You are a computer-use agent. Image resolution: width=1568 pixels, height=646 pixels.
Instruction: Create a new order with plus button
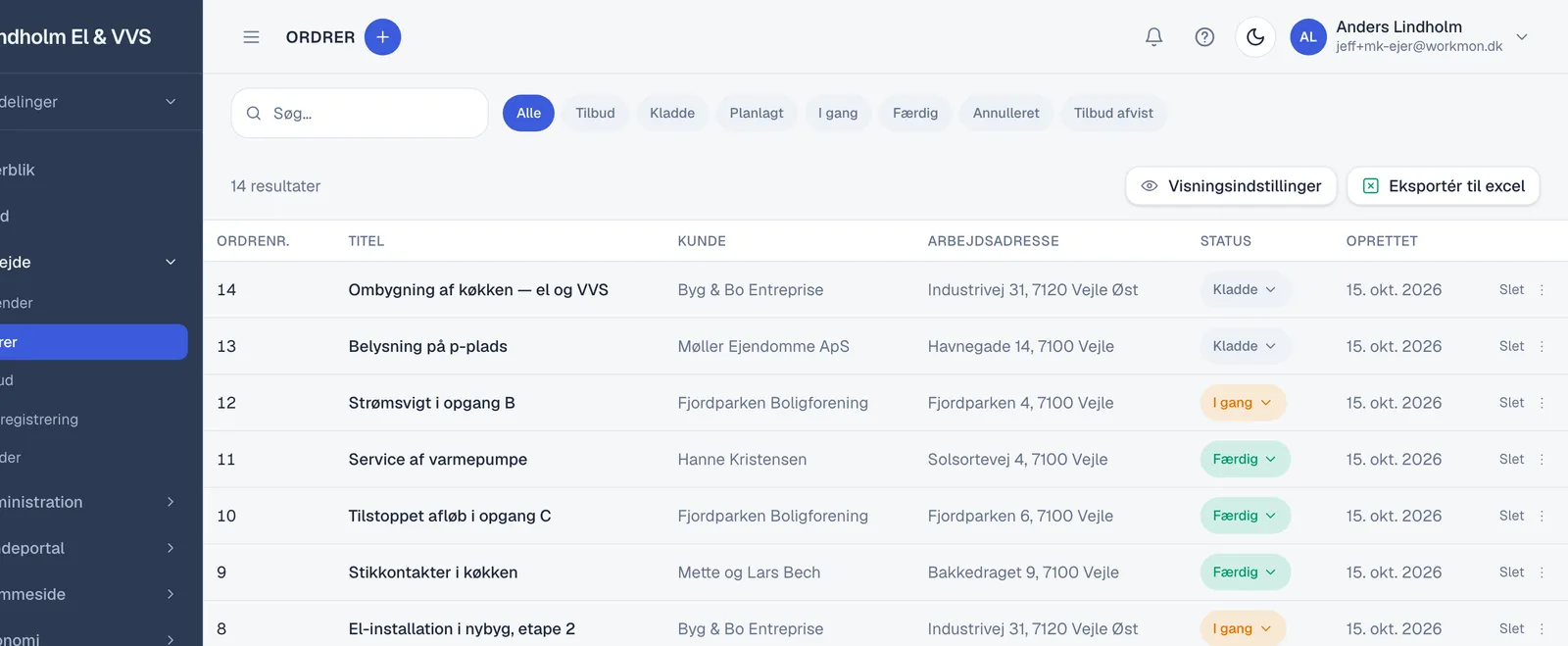click(383, 37)
